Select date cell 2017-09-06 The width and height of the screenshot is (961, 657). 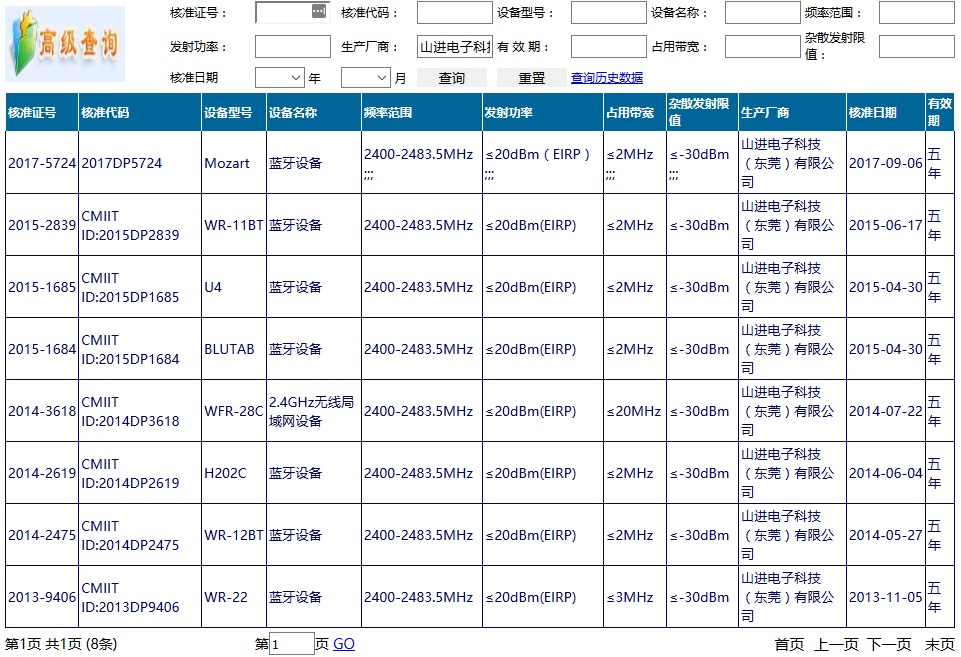tap(886, 163)
